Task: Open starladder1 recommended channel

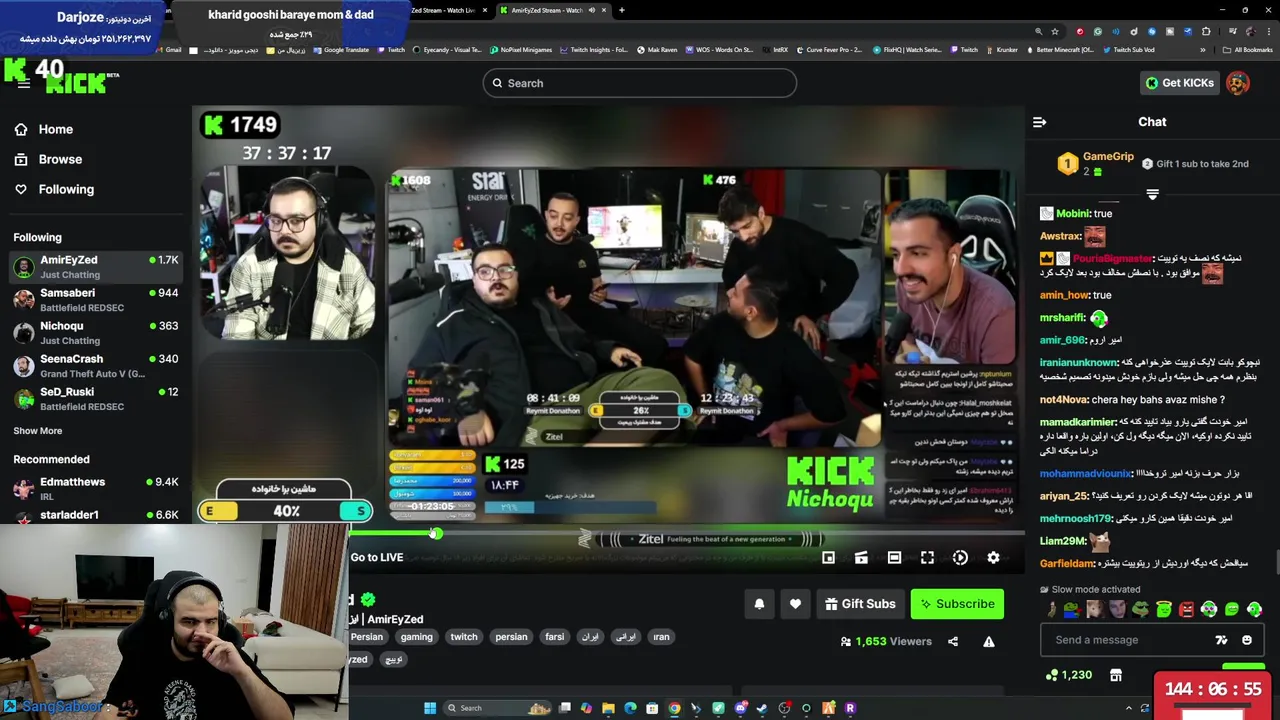Action: coord(95,515)
